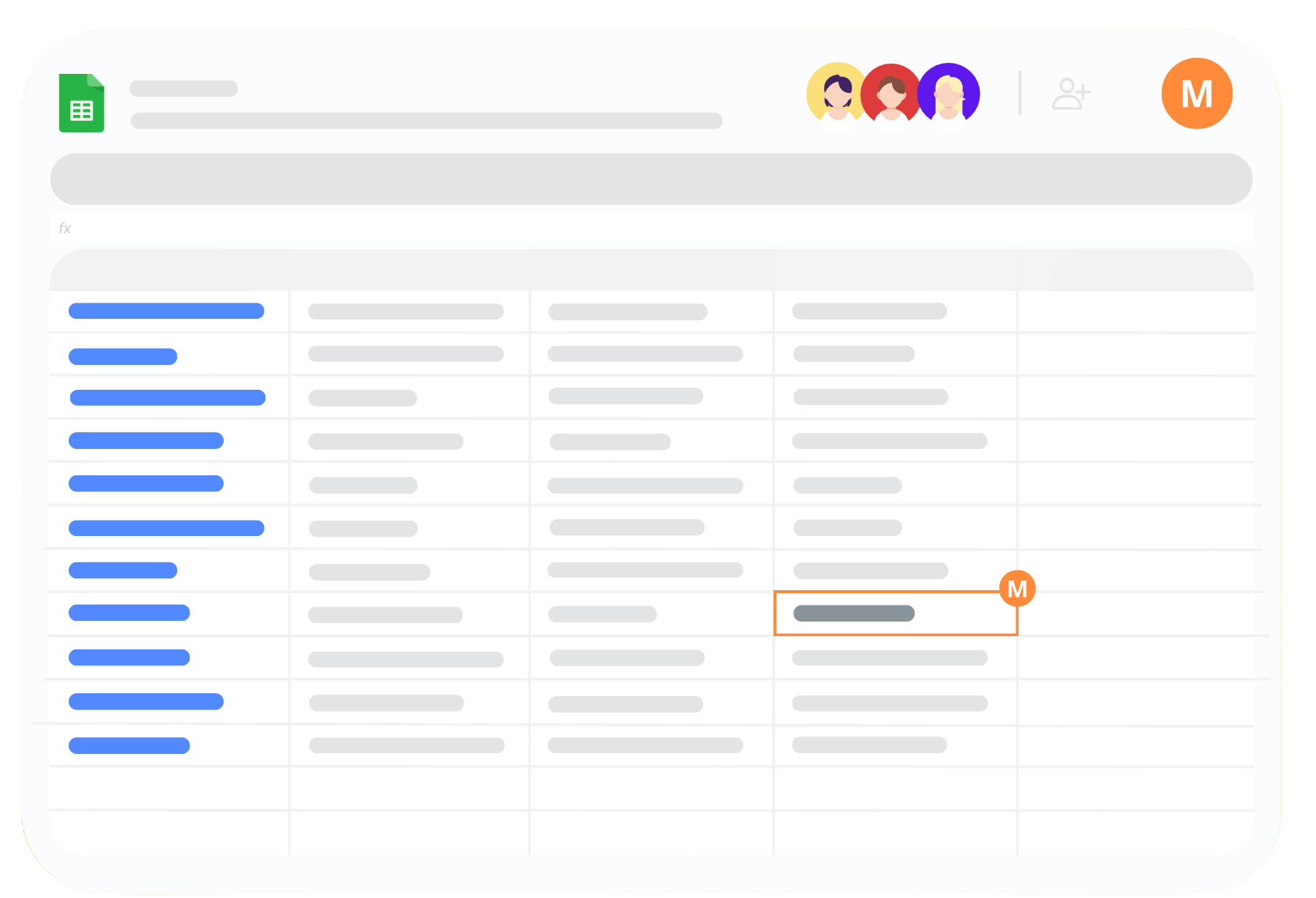Click the first blue entry in the first column
This screenshot has height=898, width=1316.
[166, 311]
